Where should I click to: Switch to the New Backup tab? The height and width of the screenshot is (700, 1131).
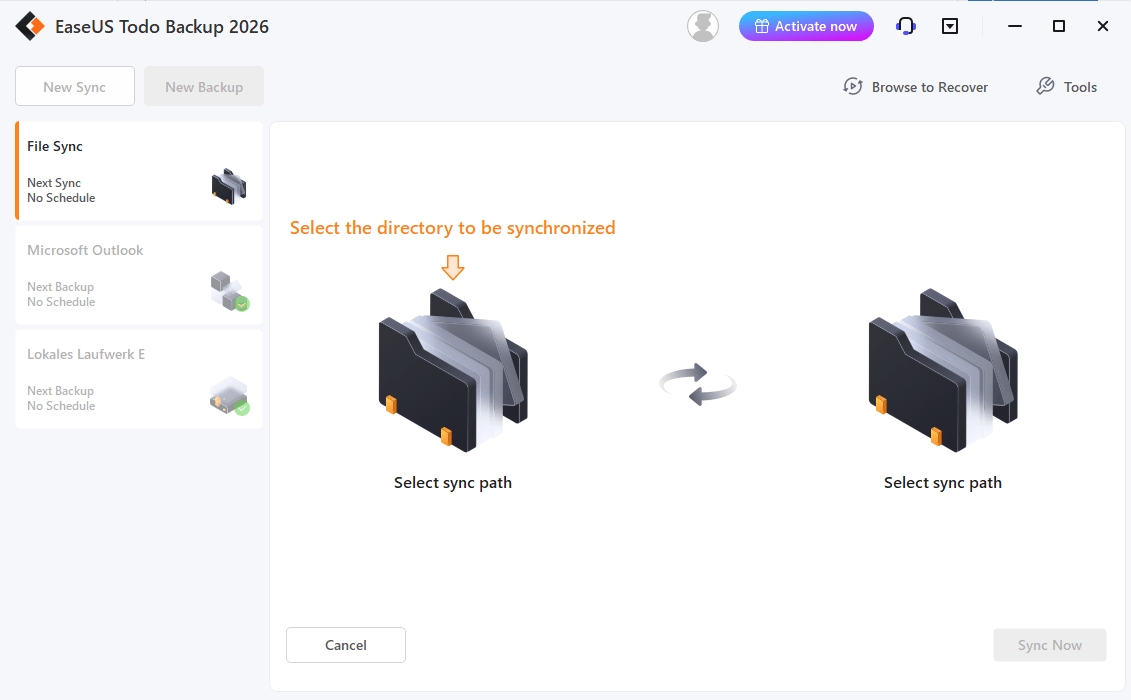pos(203,86)
